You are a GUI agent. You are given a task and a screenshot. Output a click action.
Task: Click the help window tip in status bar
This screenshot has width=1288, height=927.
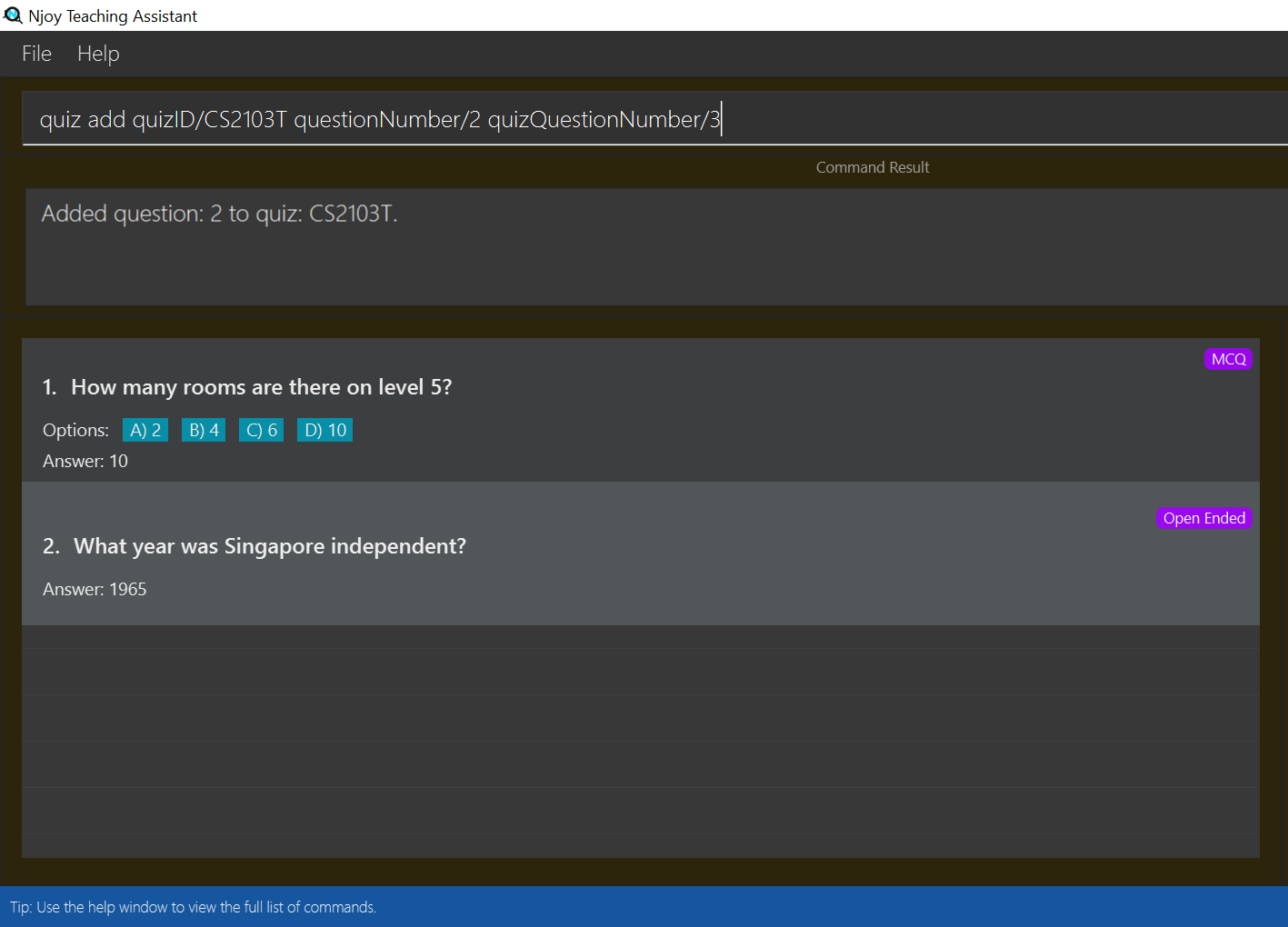point(193,907)
